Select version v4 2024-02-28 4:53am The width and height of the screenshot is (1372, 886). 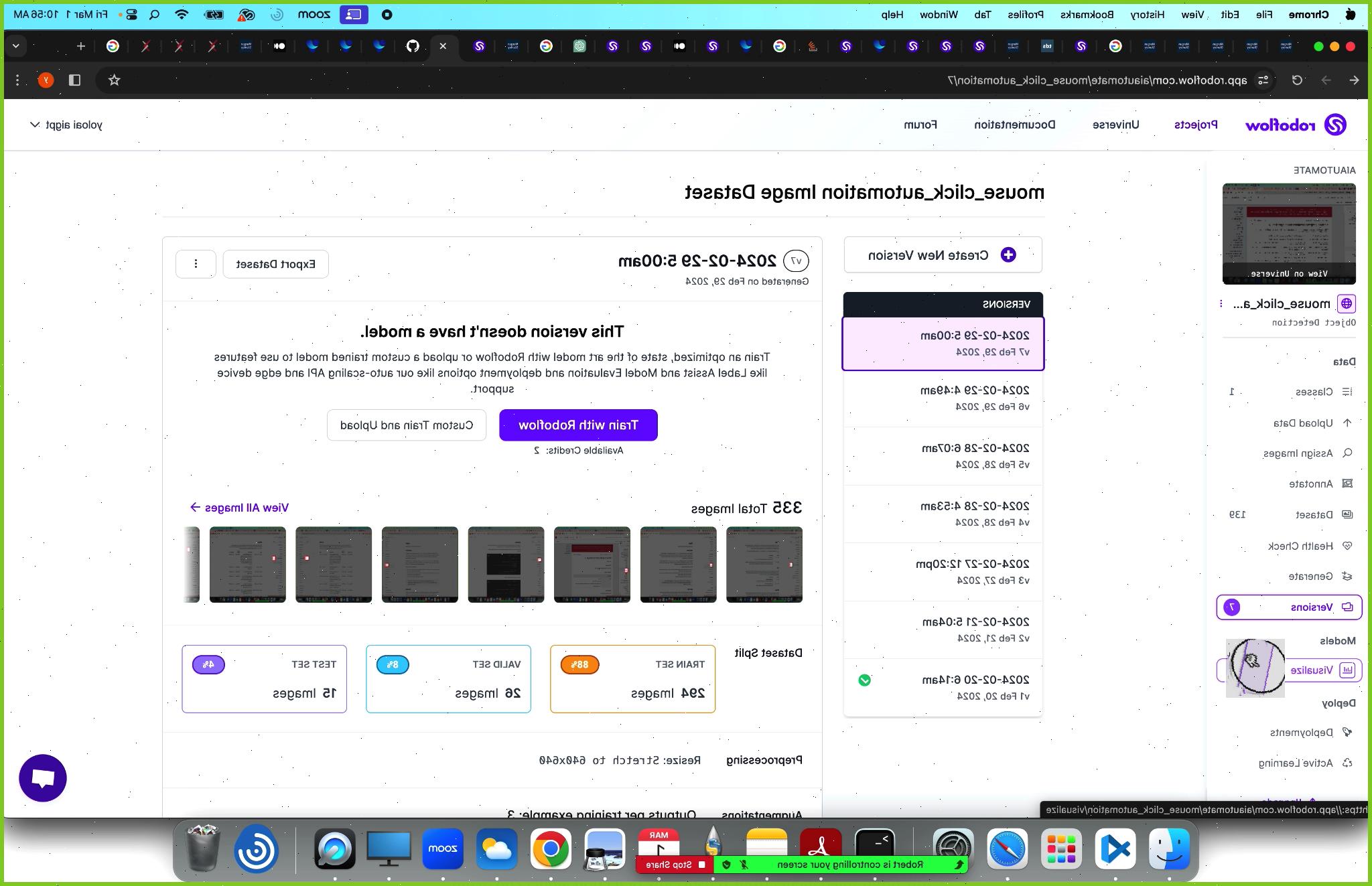[x=943, y=514]
